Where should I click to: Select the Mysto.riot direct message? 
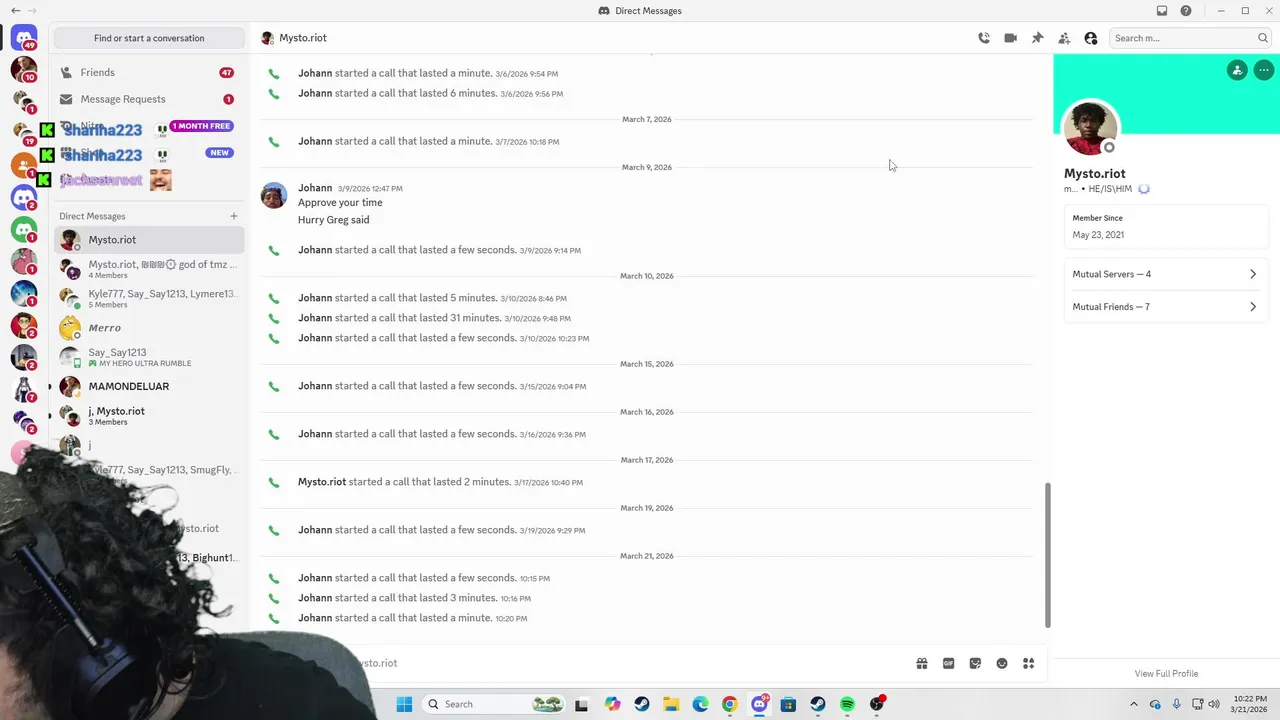149,240
